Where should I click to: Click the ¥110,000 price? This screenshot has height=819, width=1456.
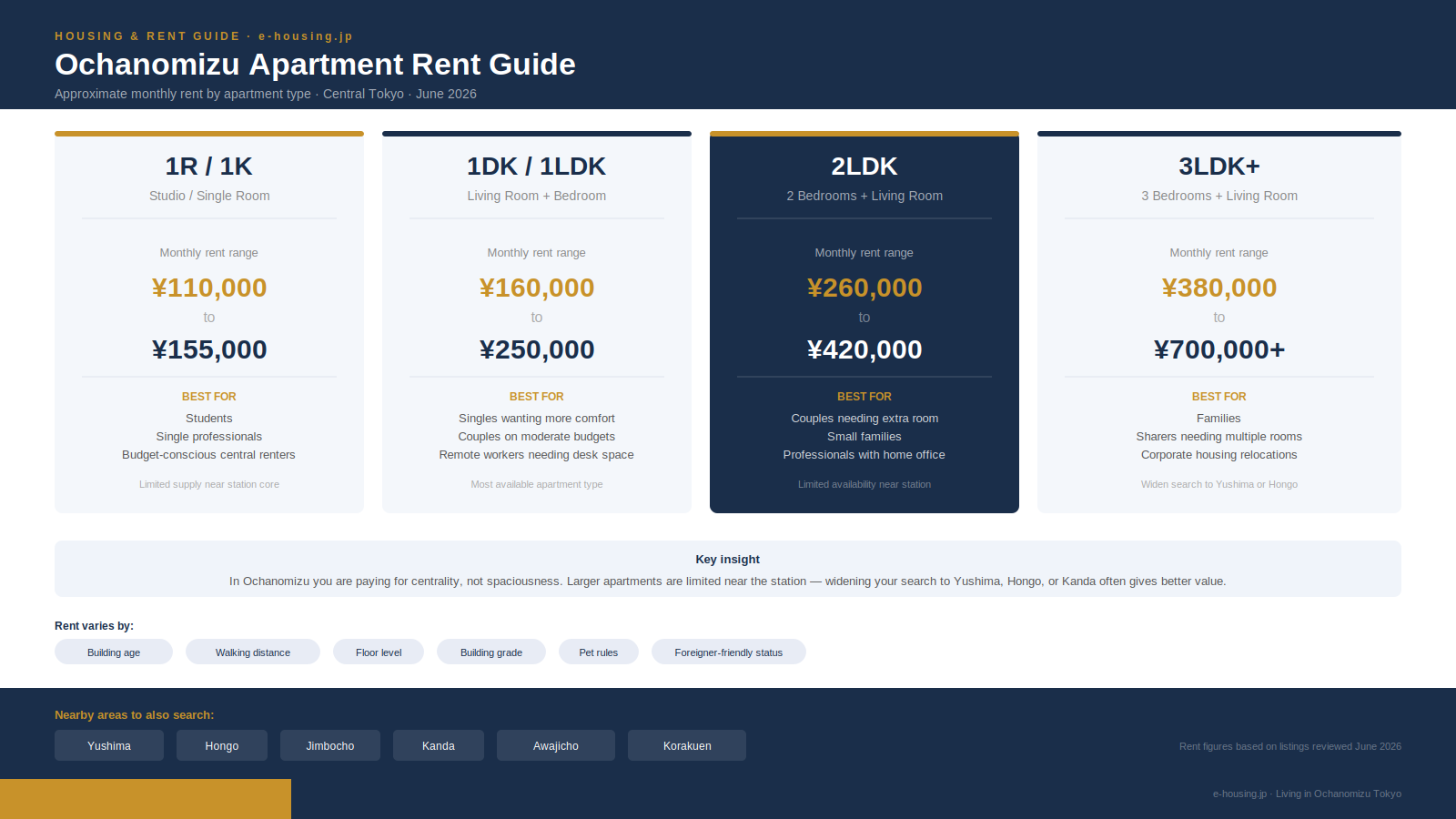209,288
